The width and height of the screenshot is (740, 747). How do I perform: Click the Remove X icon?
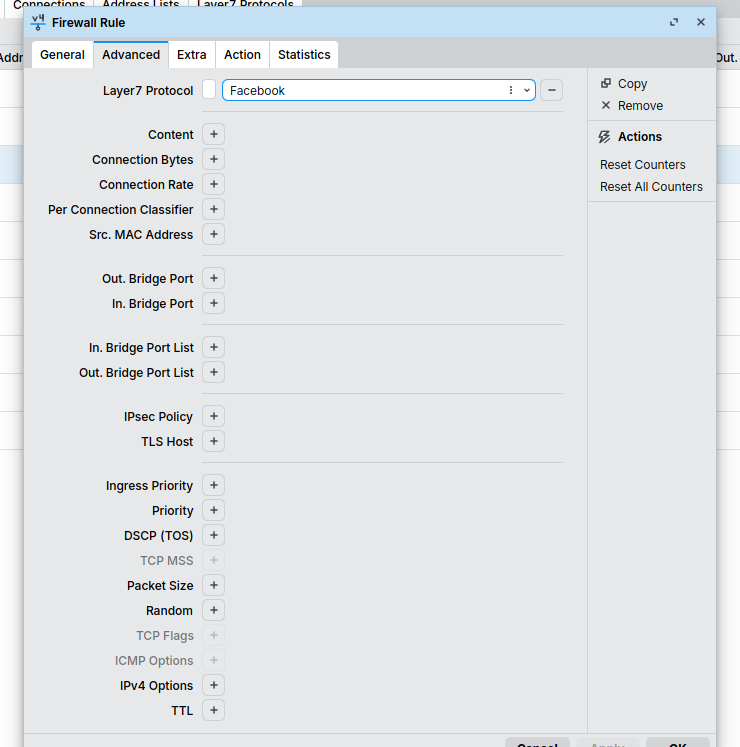606,106
